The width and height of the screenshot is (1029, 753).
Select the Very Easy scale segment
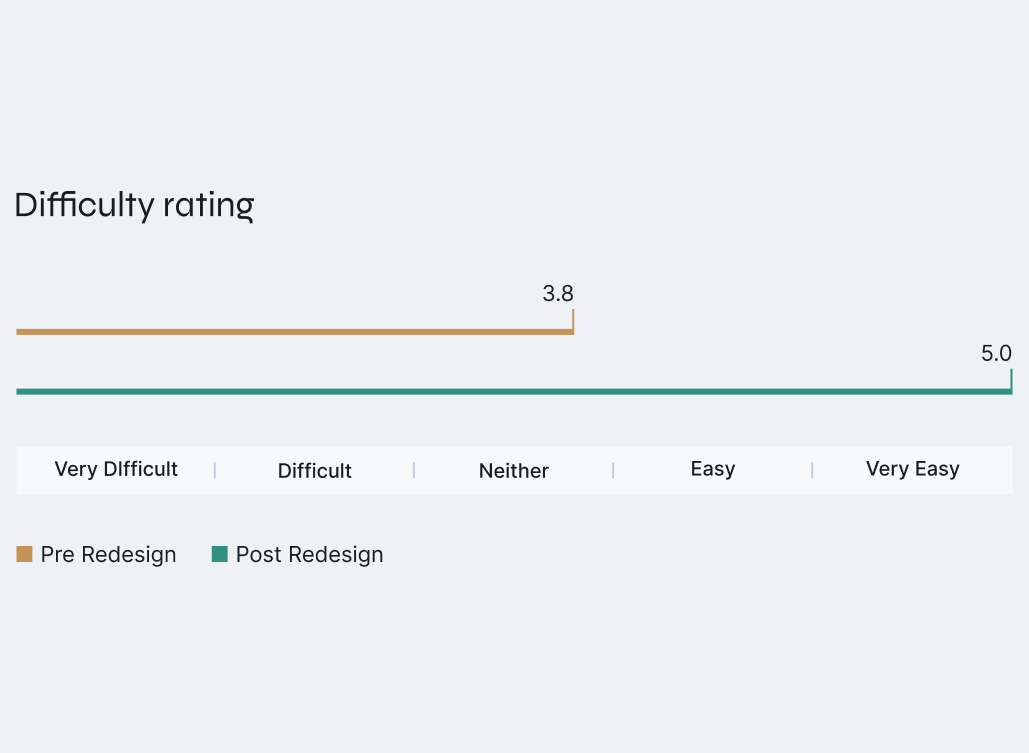click(912, 469)
